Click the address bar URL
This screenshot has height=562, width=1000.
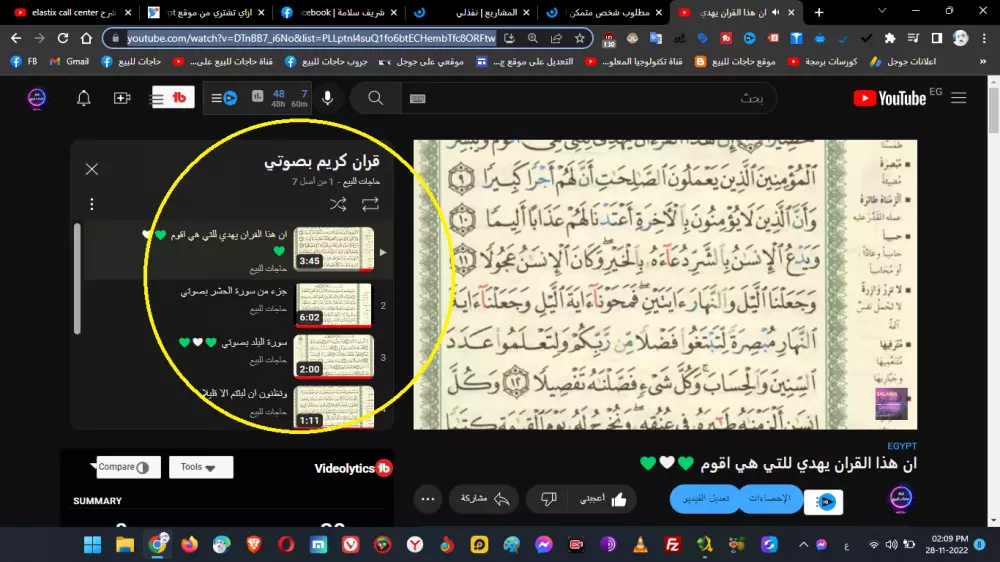click(311, 38)
